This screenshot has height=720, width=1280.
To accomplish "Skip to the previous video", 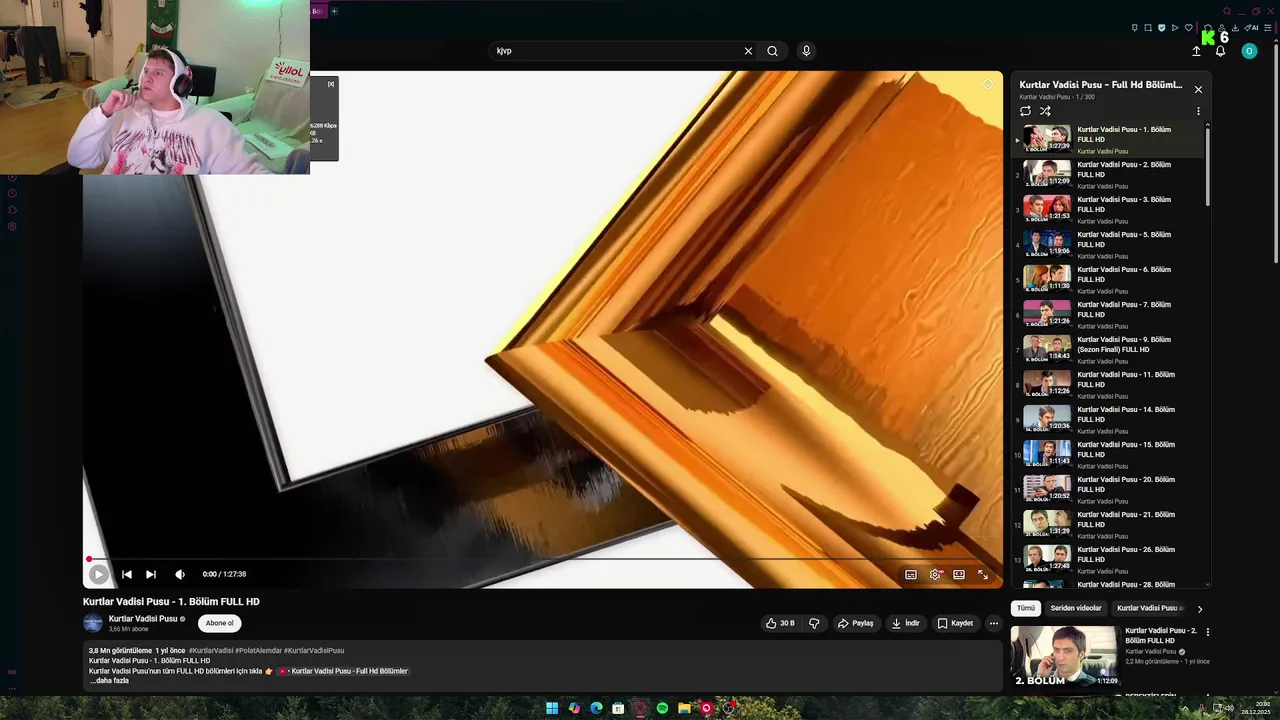I will [127, 574].
